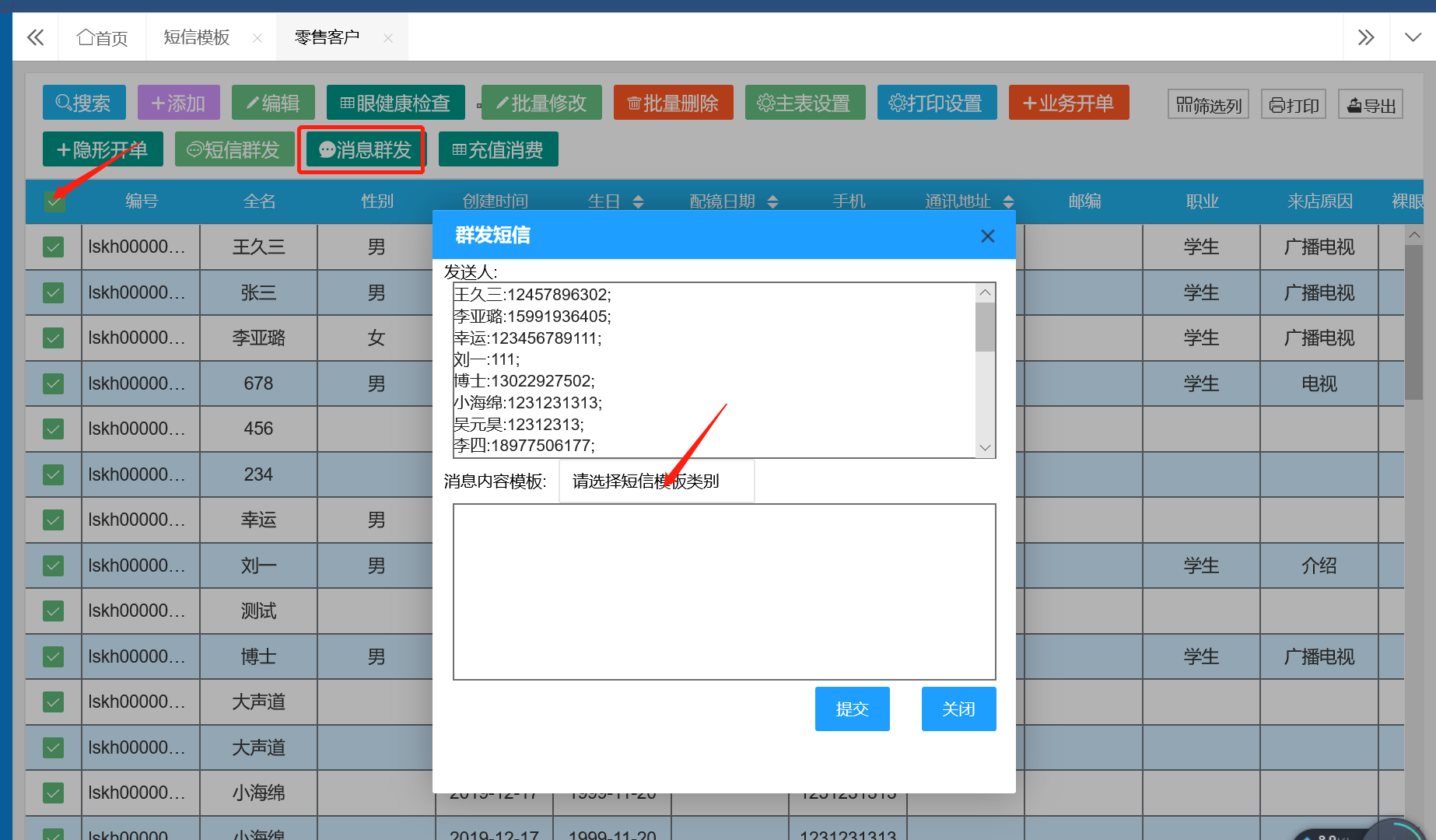Open the tab list dropdown chevron

[x=1413, y=37]
